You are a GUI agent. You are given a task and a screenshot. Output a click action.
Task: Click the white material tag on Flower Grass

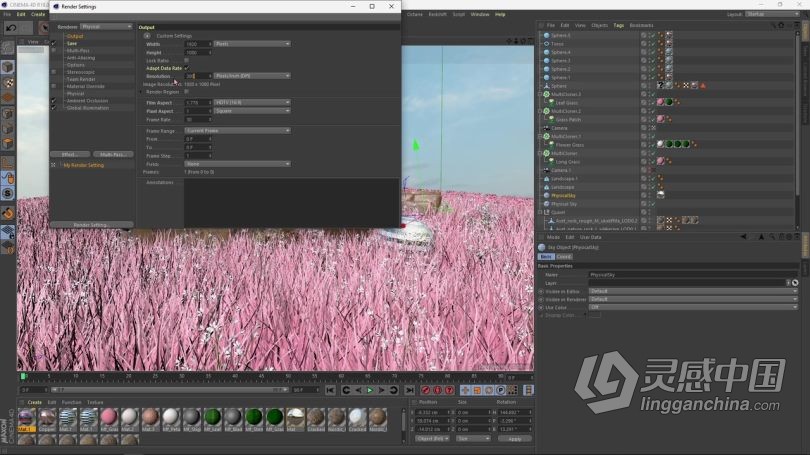[660, 145]
